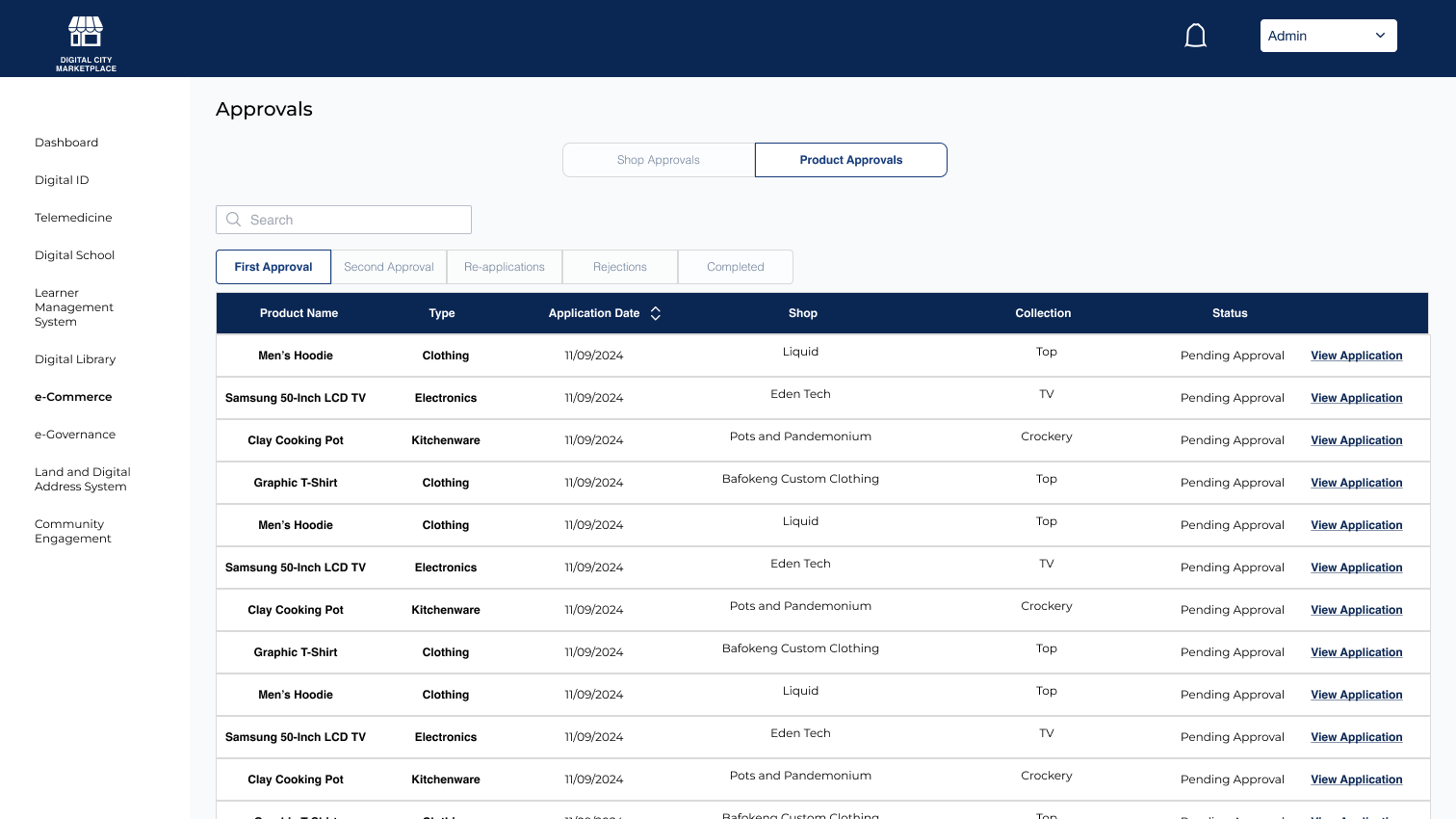The image size is (1456, 819).
Task: Open Land and Digital Address System
Action: (x=82, y=479)
